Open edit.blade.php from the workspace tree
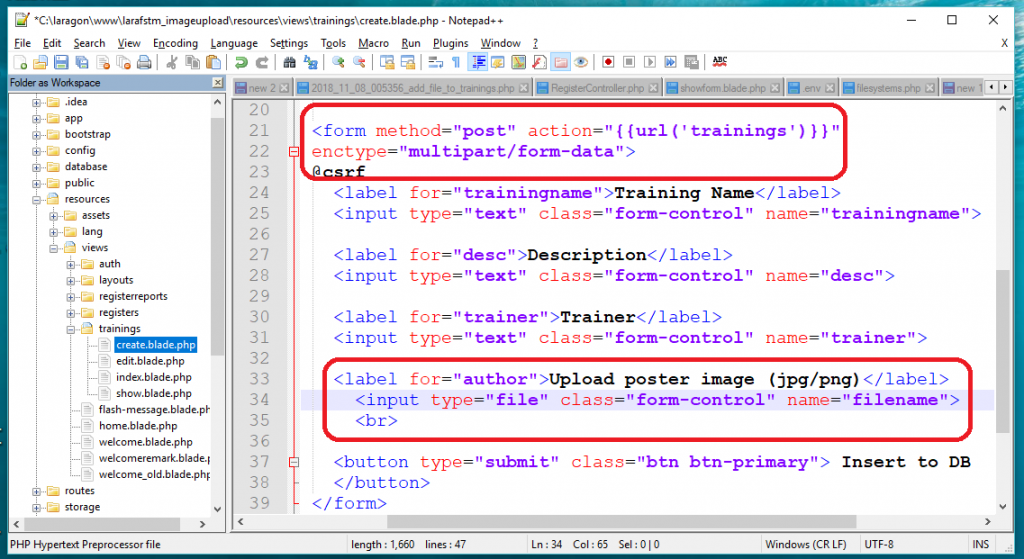The image size is (1024, 559). click(149, 361)
